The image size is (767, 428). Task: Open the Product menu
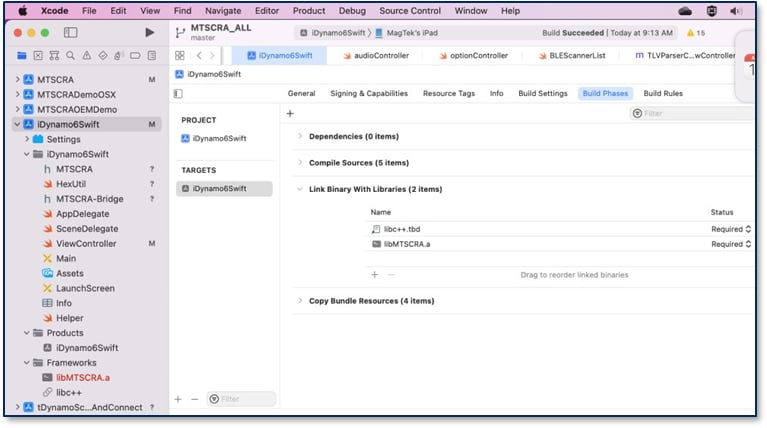pyautogui.click(x=309, y=11)
